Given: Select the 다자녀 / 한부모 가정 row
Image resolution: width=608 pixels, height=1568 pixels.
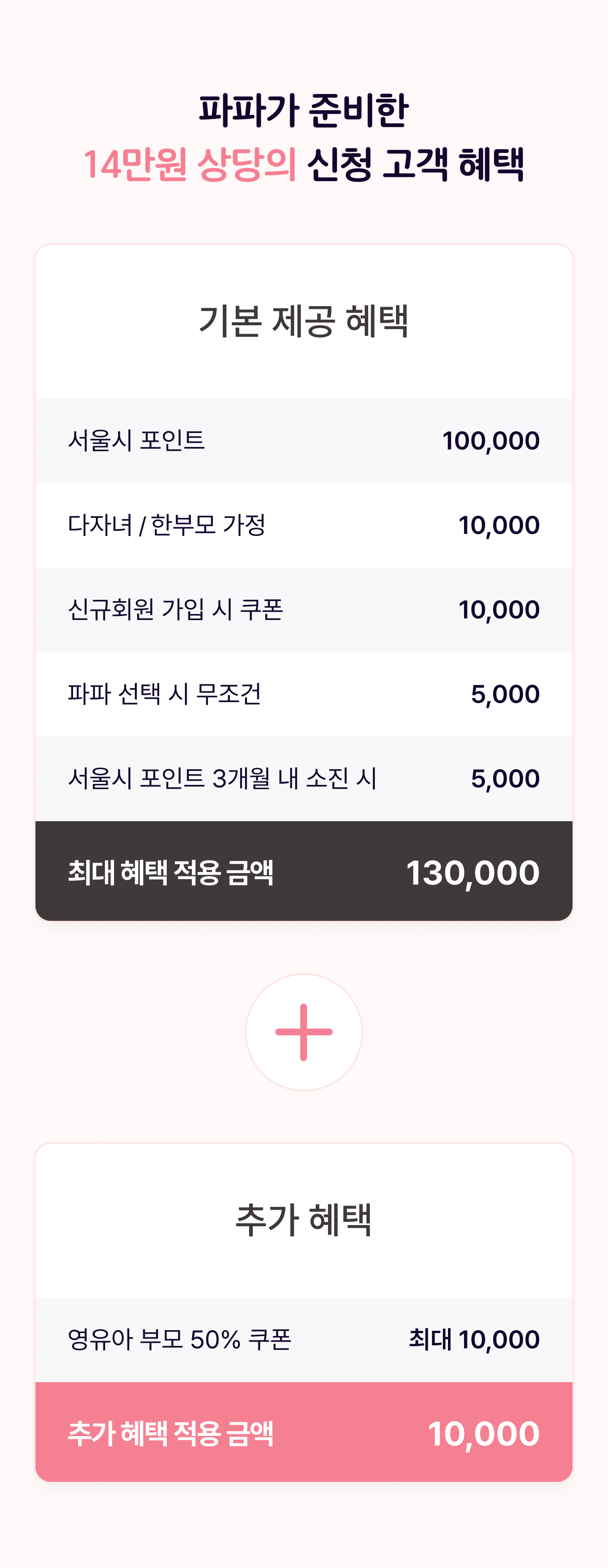Looking at the screenshot, I should point(304,525).
